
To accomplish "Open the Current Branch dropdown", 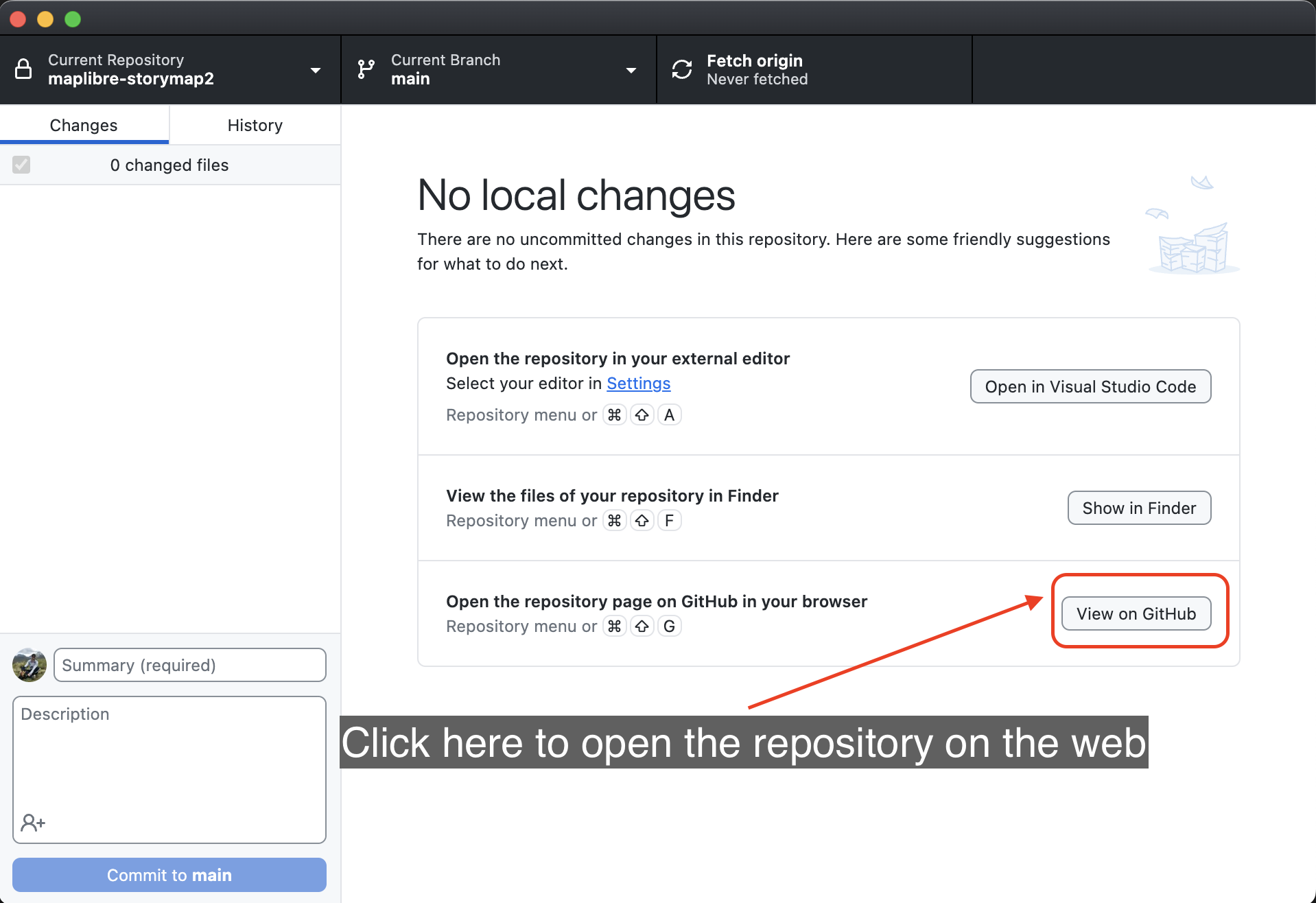I will click(631, 69).
